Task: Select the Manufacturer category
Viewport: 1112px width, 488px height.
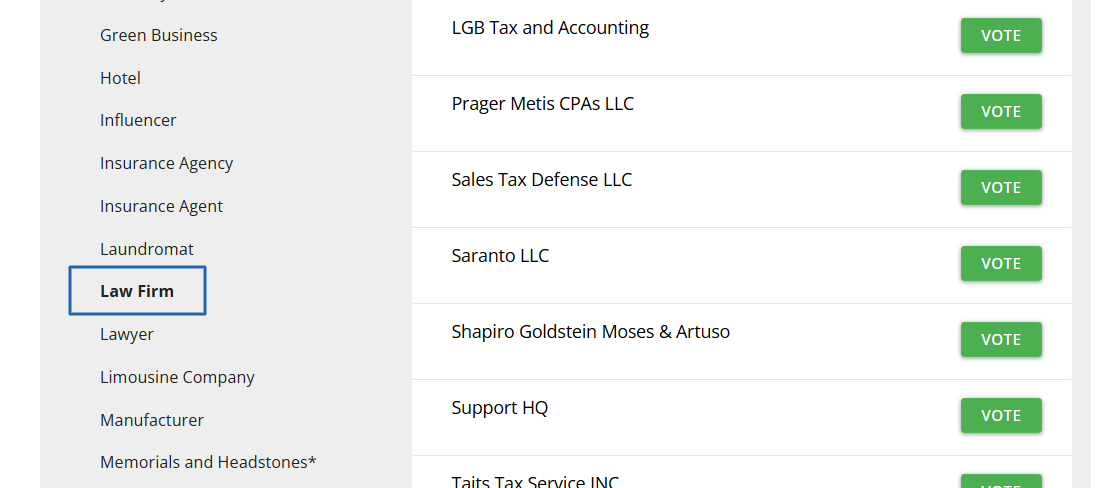Action: click(x=152, y=420)
